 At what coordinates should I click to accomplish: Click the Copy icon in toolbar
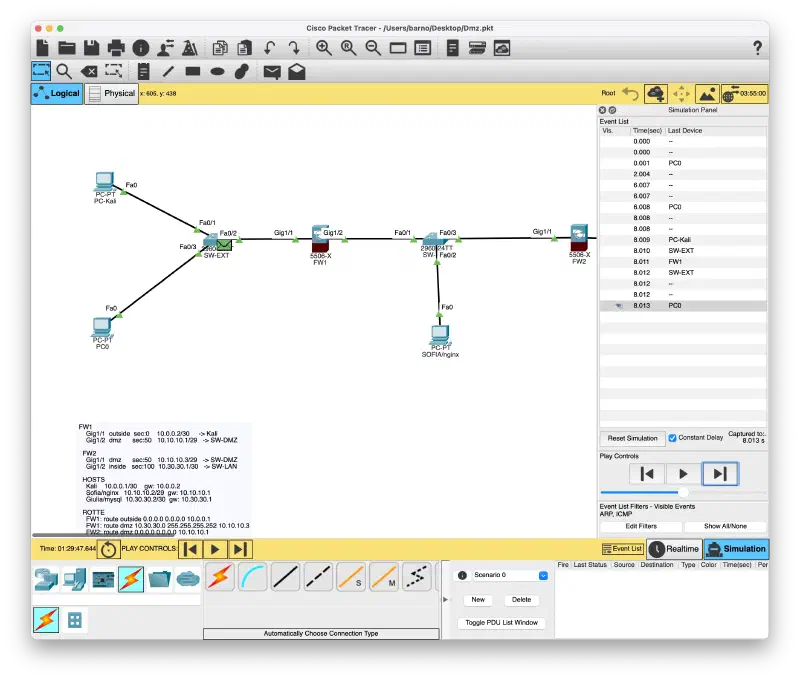(220, 48)
